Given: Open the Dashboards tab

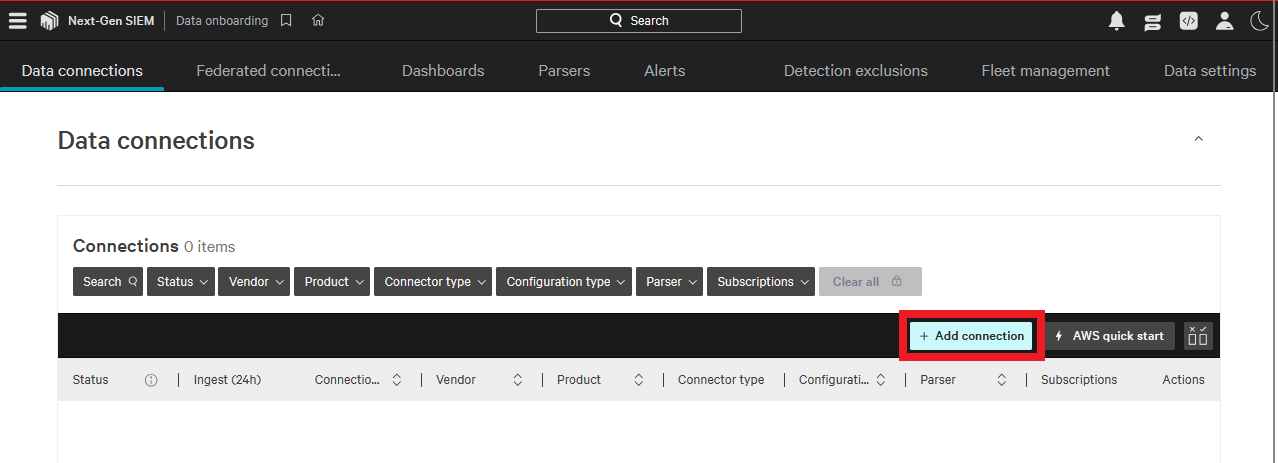Looking at the screenshot, I should coord(443,71).
